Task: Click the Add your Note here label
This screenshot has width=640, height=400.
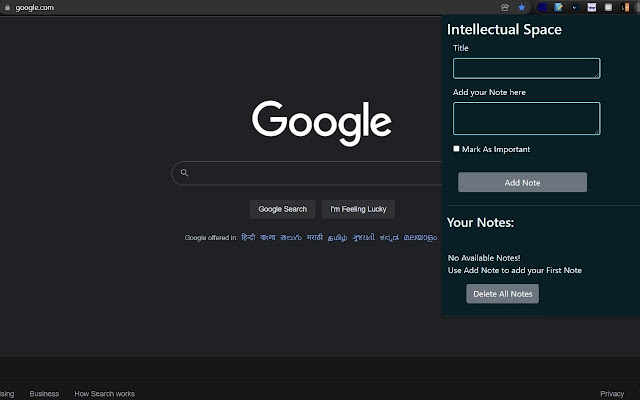Action: 489,92
